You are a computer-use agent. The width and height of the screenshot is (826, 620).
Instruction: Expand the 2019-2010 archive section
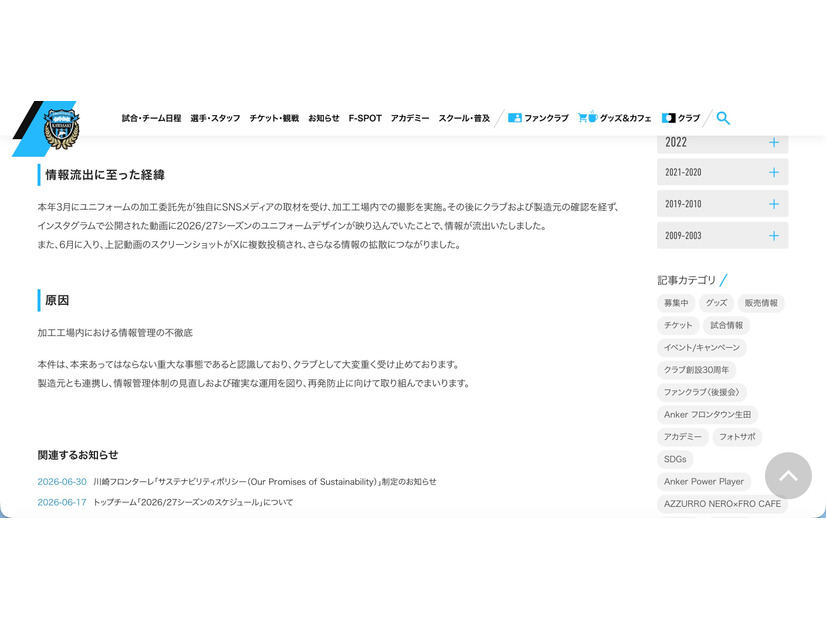722,204
